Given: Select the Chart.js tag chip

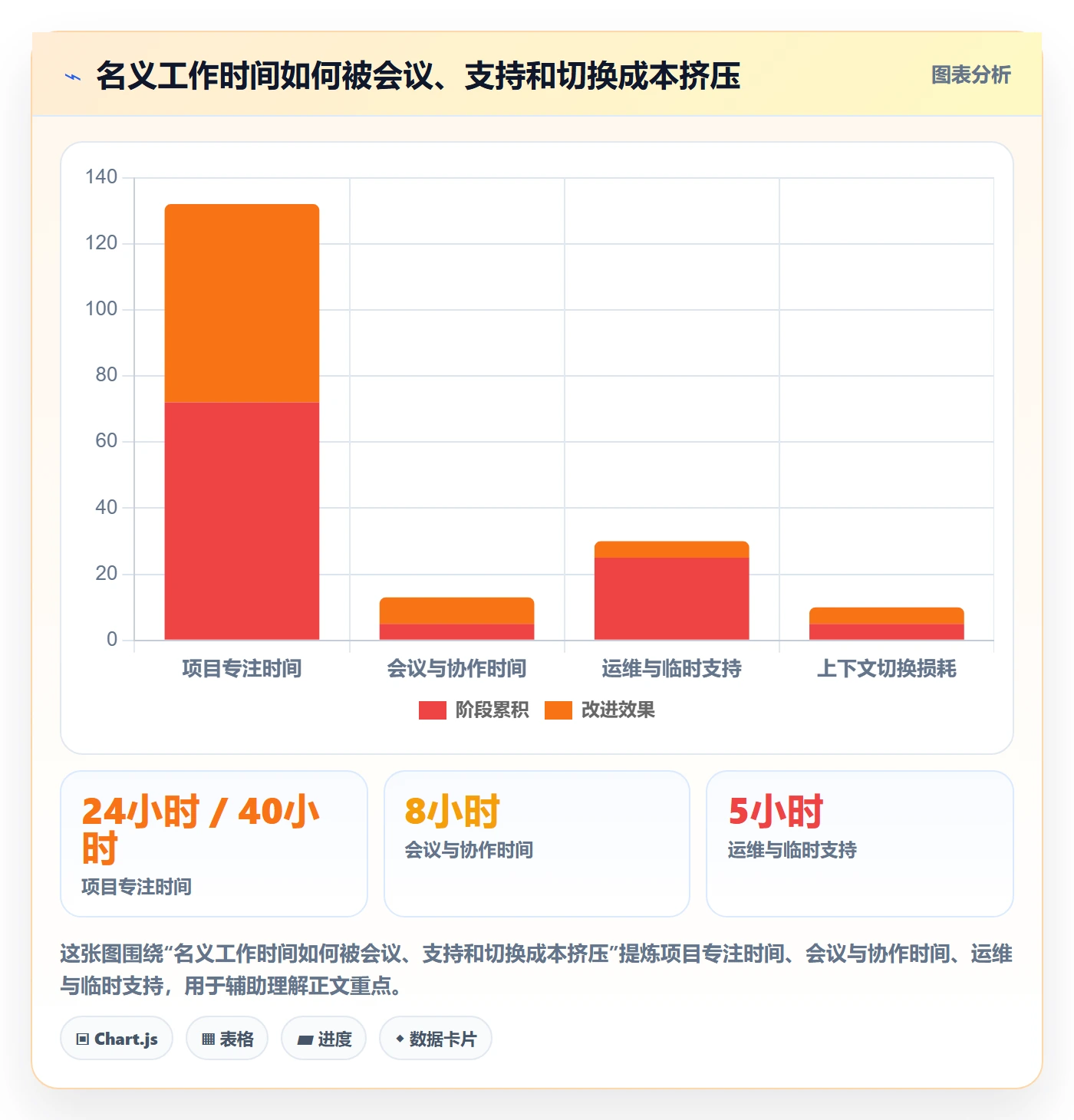Looking at the screenshot, I should [x=117, y=1039].
